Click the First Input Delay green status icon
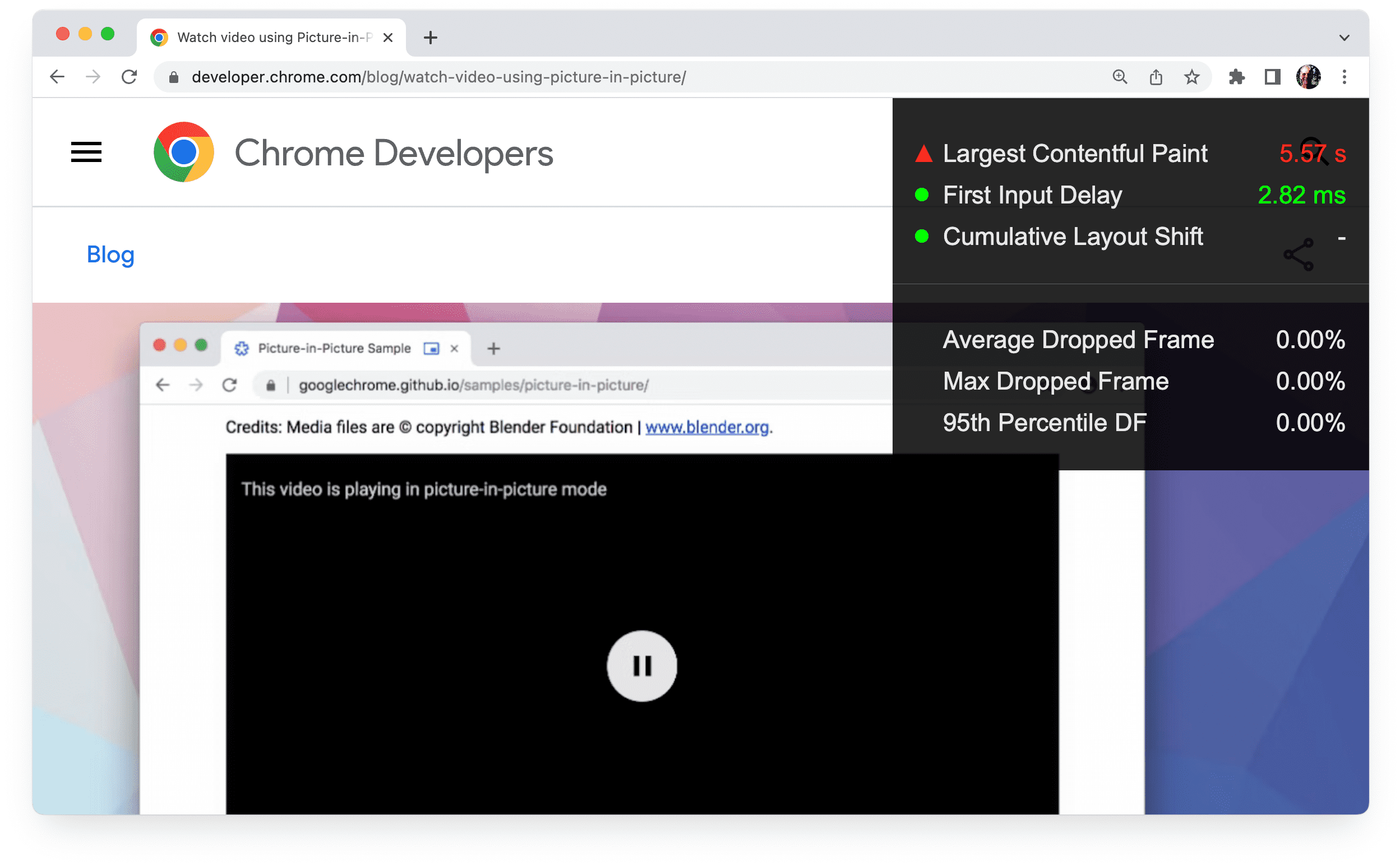Image resolution: width=1400 pixels, height=865 pixels. pos(920,194)
